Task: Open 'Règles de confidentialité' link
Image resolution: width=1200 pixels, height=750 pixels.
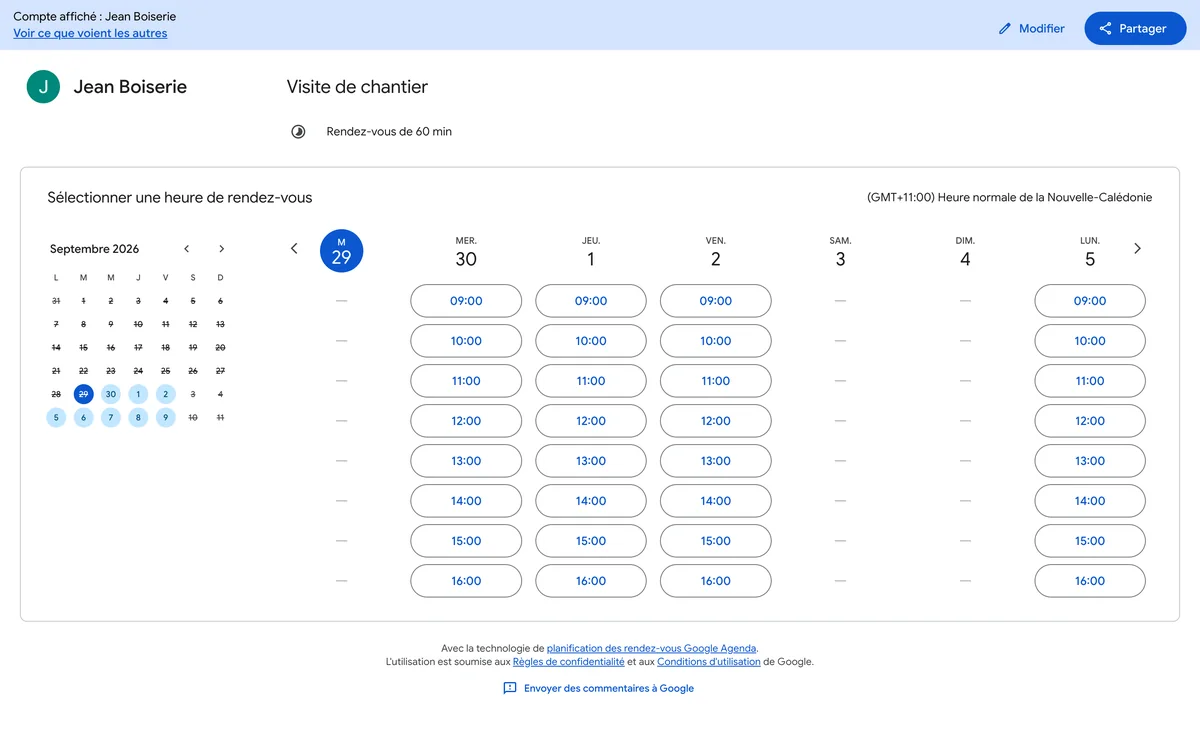Action: click(569, 661)
